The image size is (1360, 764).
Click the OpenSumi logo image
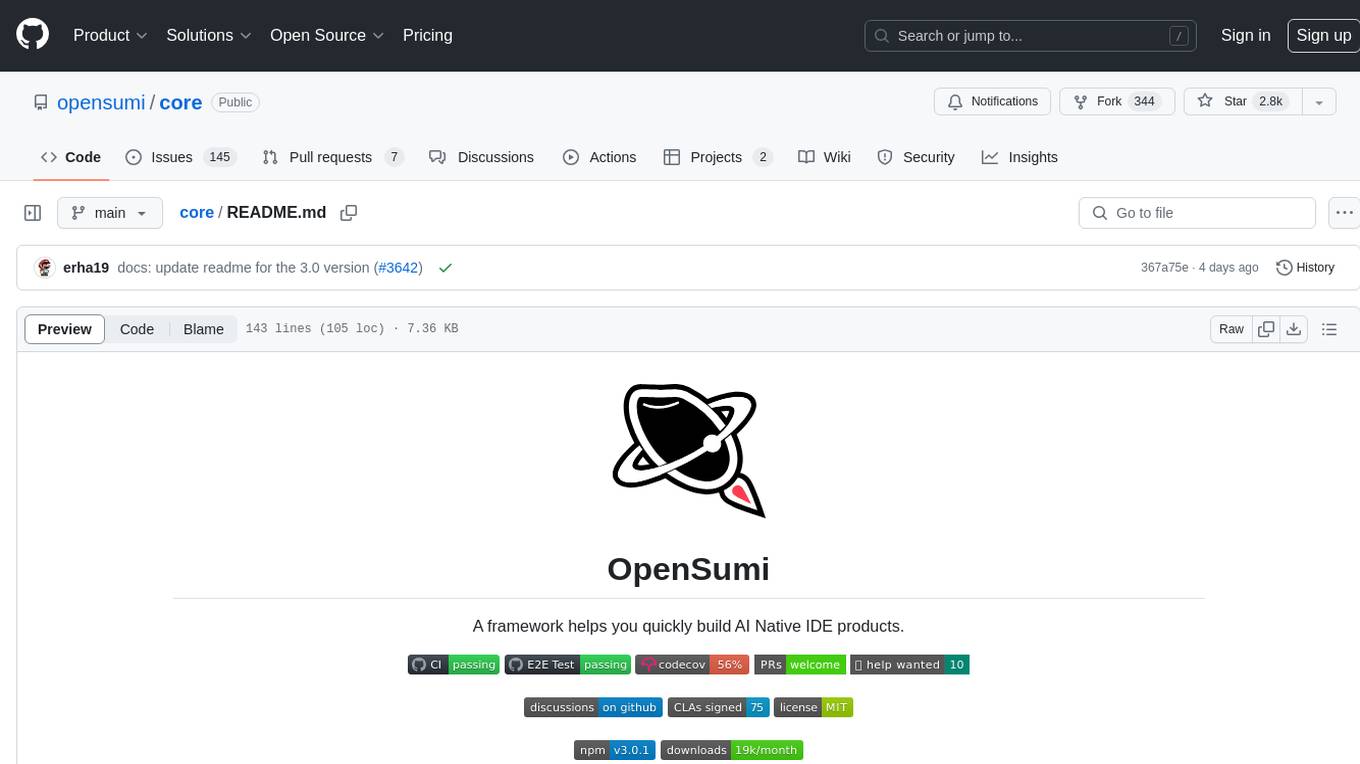(x=688, y=451)
